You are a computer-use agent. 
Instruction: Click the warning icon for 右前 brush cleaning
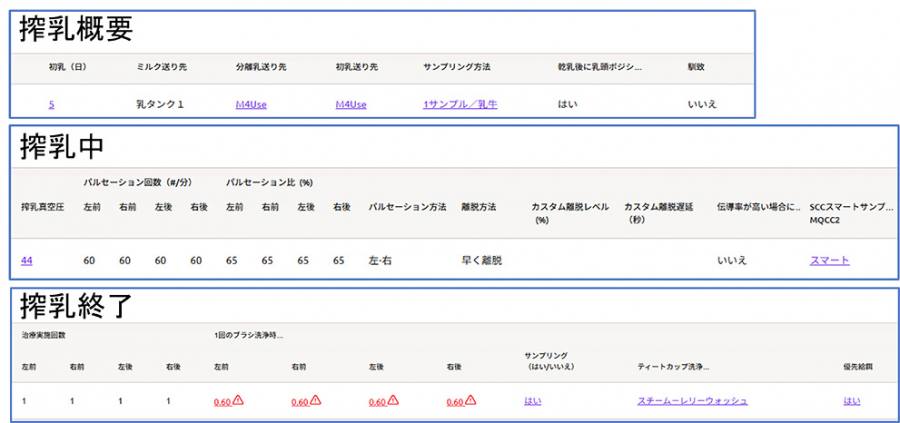click(316, 401)
